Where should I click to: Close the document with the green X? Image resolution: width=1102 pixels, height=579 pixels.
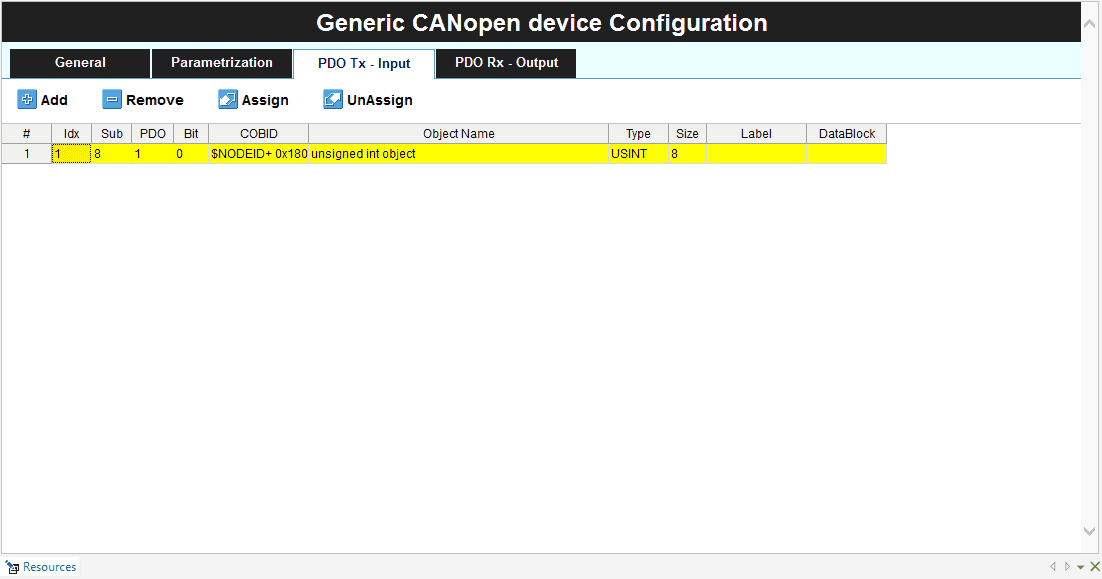[x=1095, y=567]
